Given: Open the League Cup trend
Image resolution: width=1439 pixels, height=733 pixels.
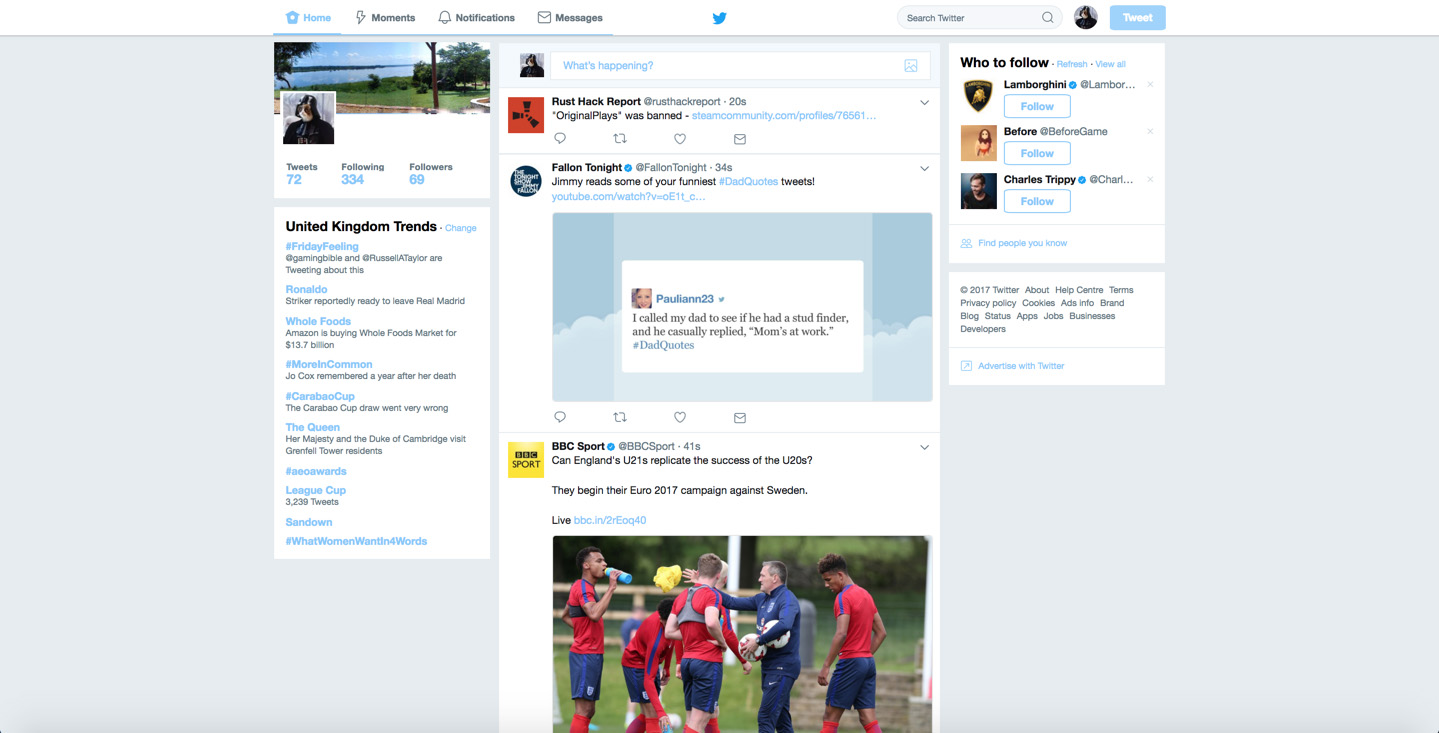Looking at the screenshot, I should [316, 490].
